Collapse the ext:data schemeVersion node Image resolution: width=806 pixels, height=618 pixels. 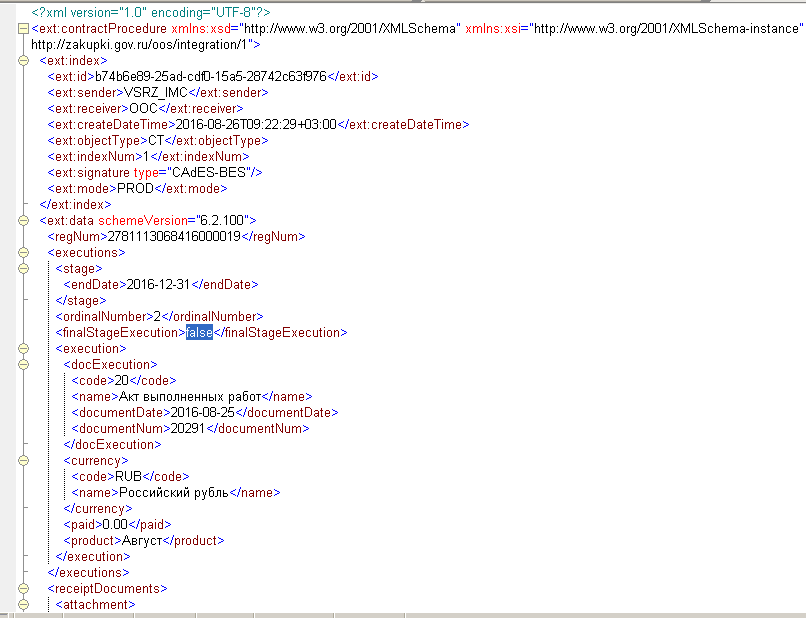click(23, 221)
